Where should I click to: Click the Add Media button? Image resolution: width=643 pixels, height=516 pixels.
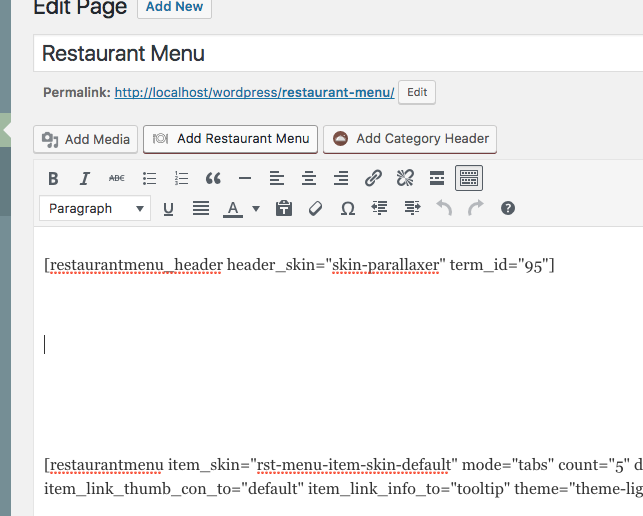(x=85, y=139)
